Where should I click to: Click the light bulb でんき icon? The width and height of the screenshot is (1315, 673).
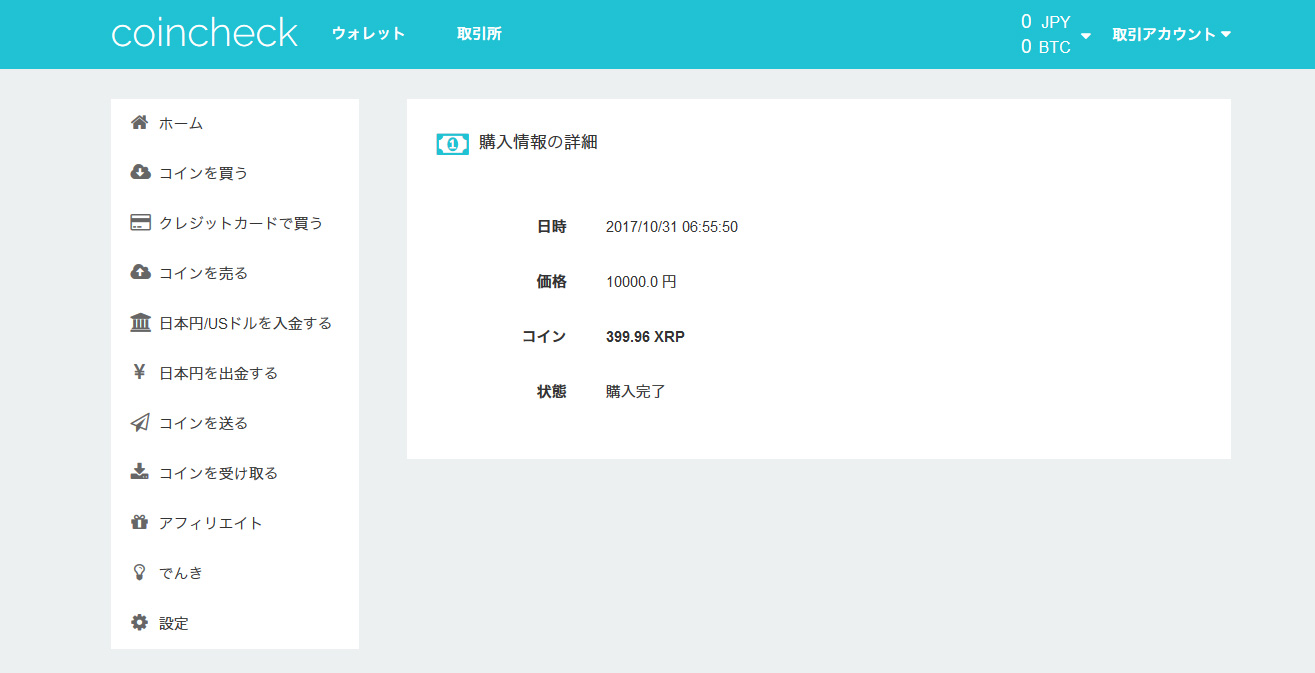coord(140,573)
